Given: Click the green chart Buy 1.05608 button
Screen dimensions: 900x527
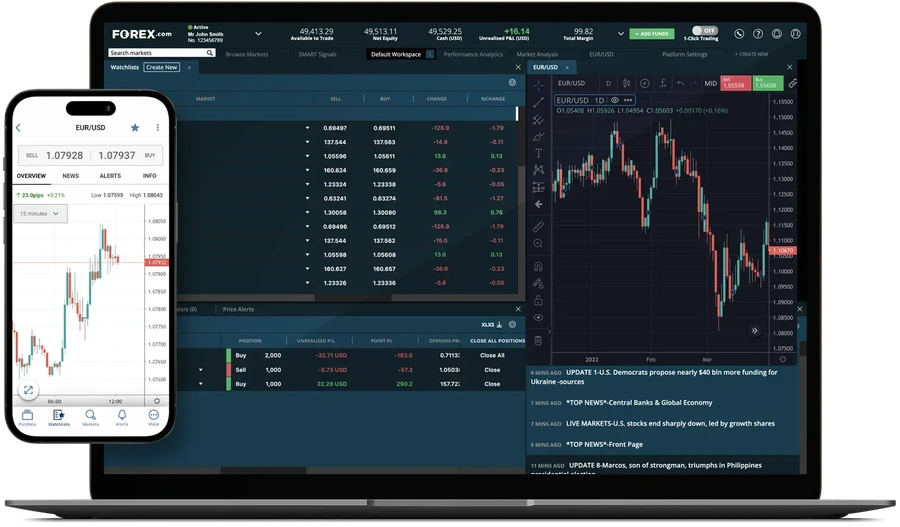Looking at the screenshot, I should pos(768,83).
